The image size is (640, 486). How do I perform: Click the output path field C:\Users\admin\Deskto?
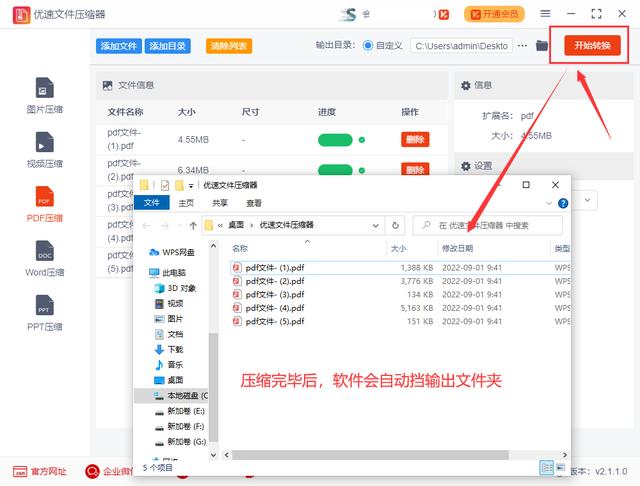point(461,46)
